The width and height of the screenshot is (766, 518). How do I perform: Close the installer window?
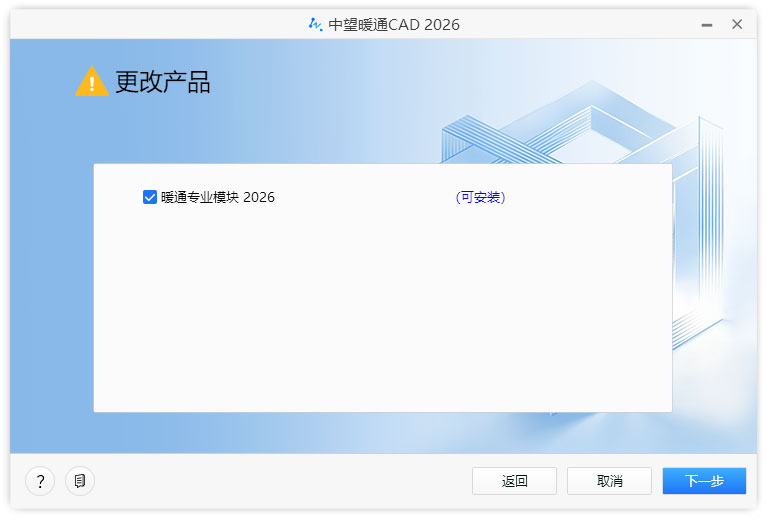click(x=737, y=24)
